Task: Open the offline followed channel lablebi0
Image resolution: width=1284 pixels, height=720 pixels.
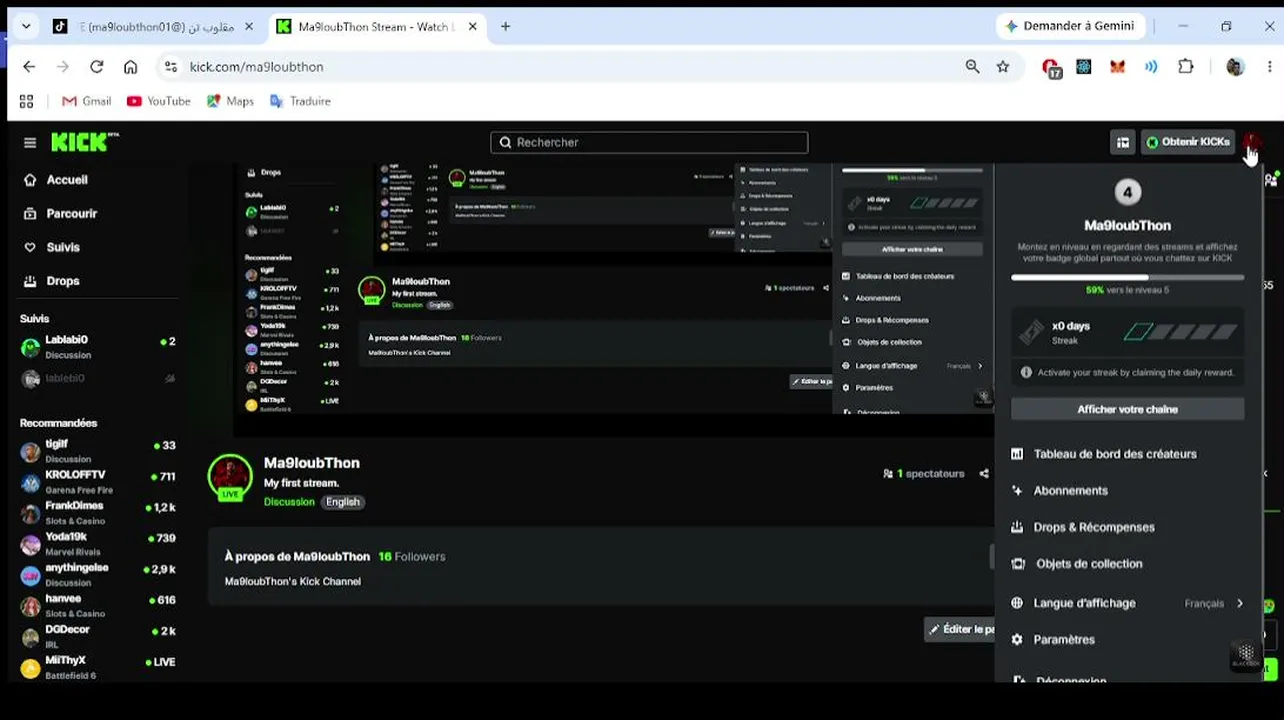Action: pyautogui.click(x=98, y=378)
